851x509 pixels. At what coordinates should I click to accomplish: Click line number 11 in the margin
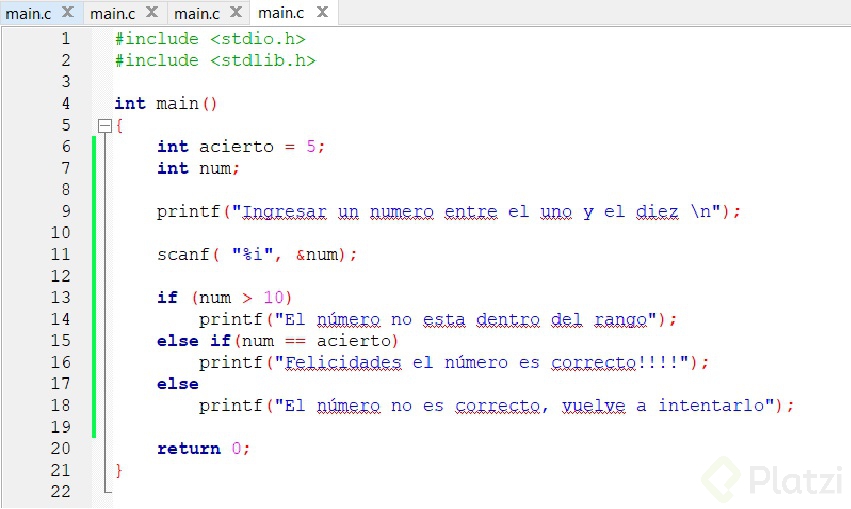[61, 254]
